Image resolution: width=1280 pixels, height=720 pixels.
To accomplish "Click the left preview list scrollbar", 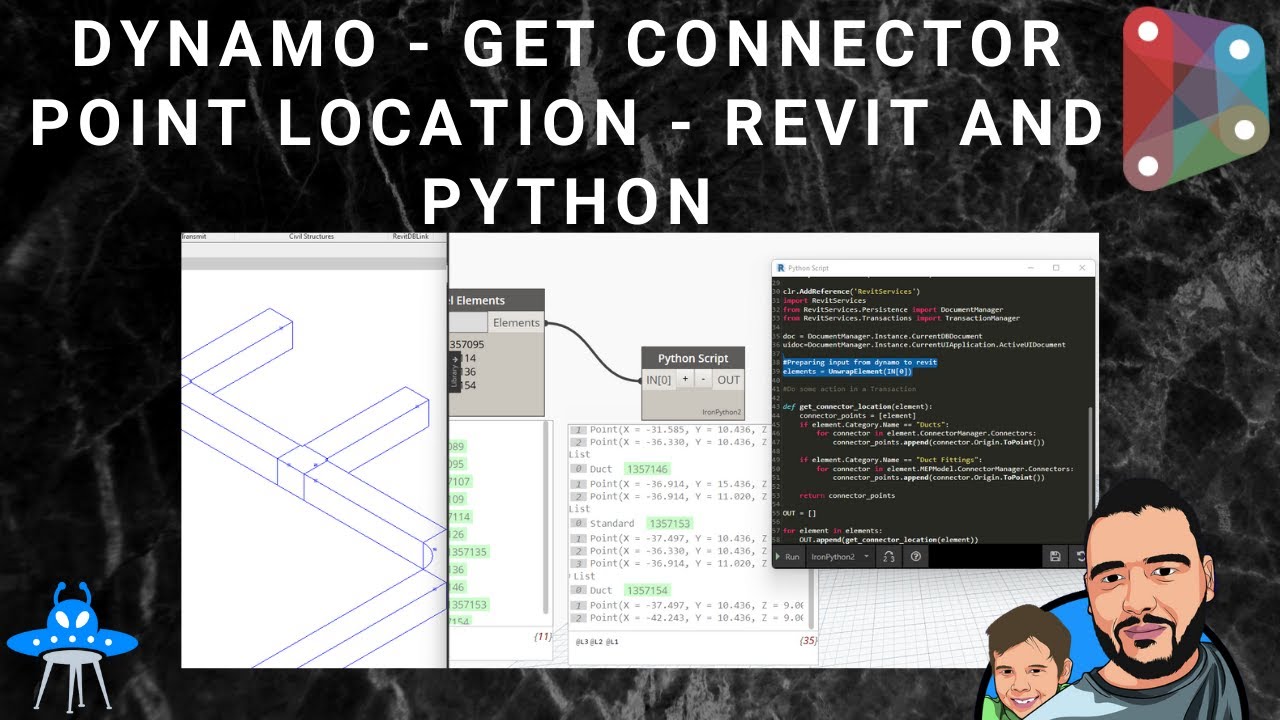I will (x=546, y=515).
